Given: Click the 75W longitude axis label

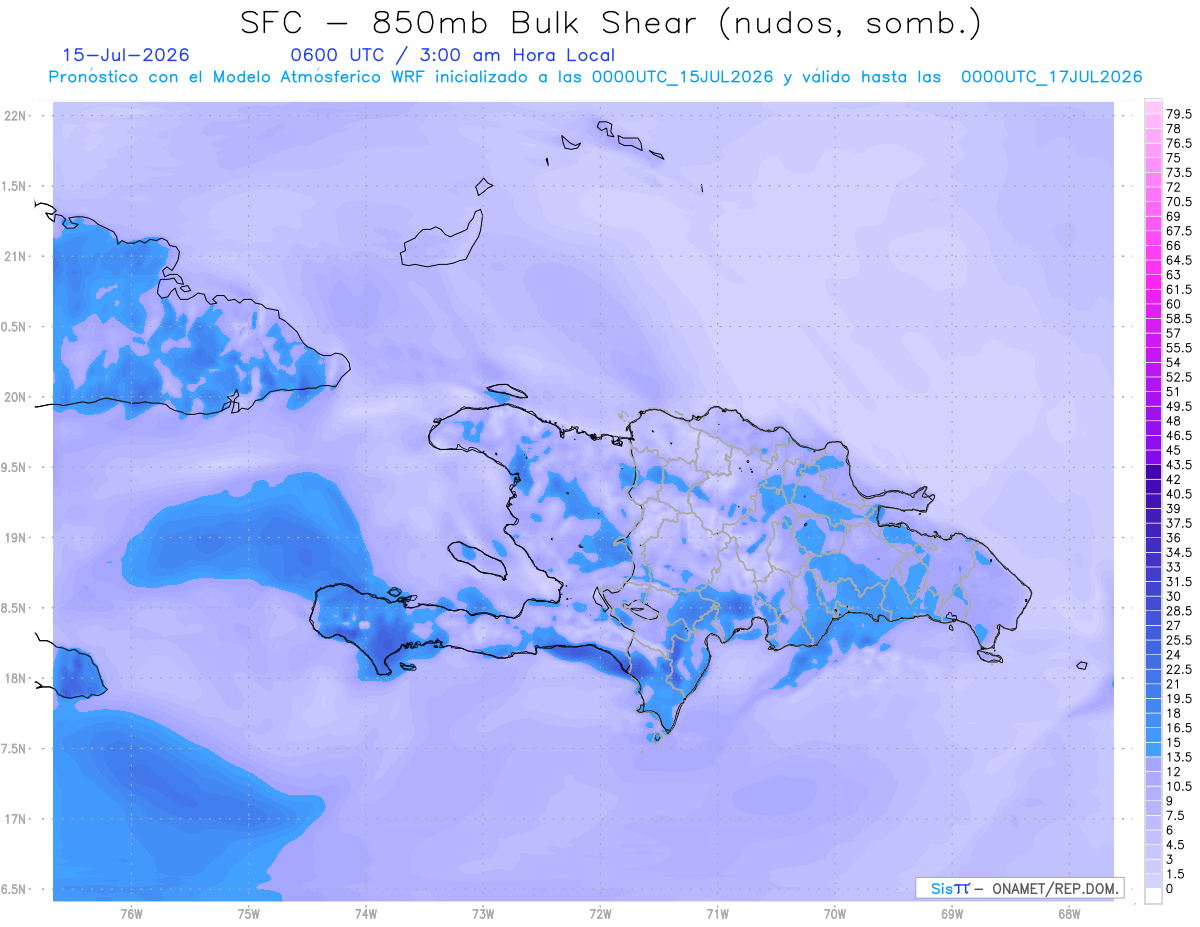Looking at the screenshot, I should coord(249,913).
